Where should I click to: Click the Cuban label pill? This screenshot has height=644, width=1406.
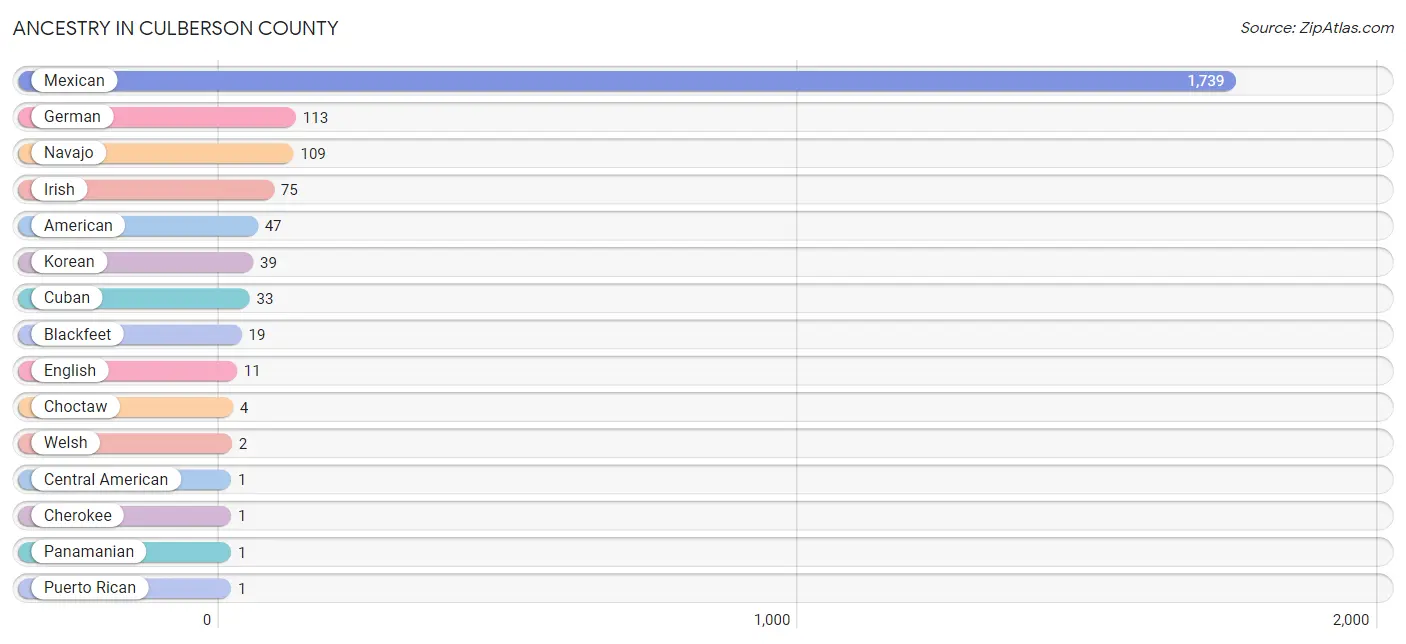point(67,298)
